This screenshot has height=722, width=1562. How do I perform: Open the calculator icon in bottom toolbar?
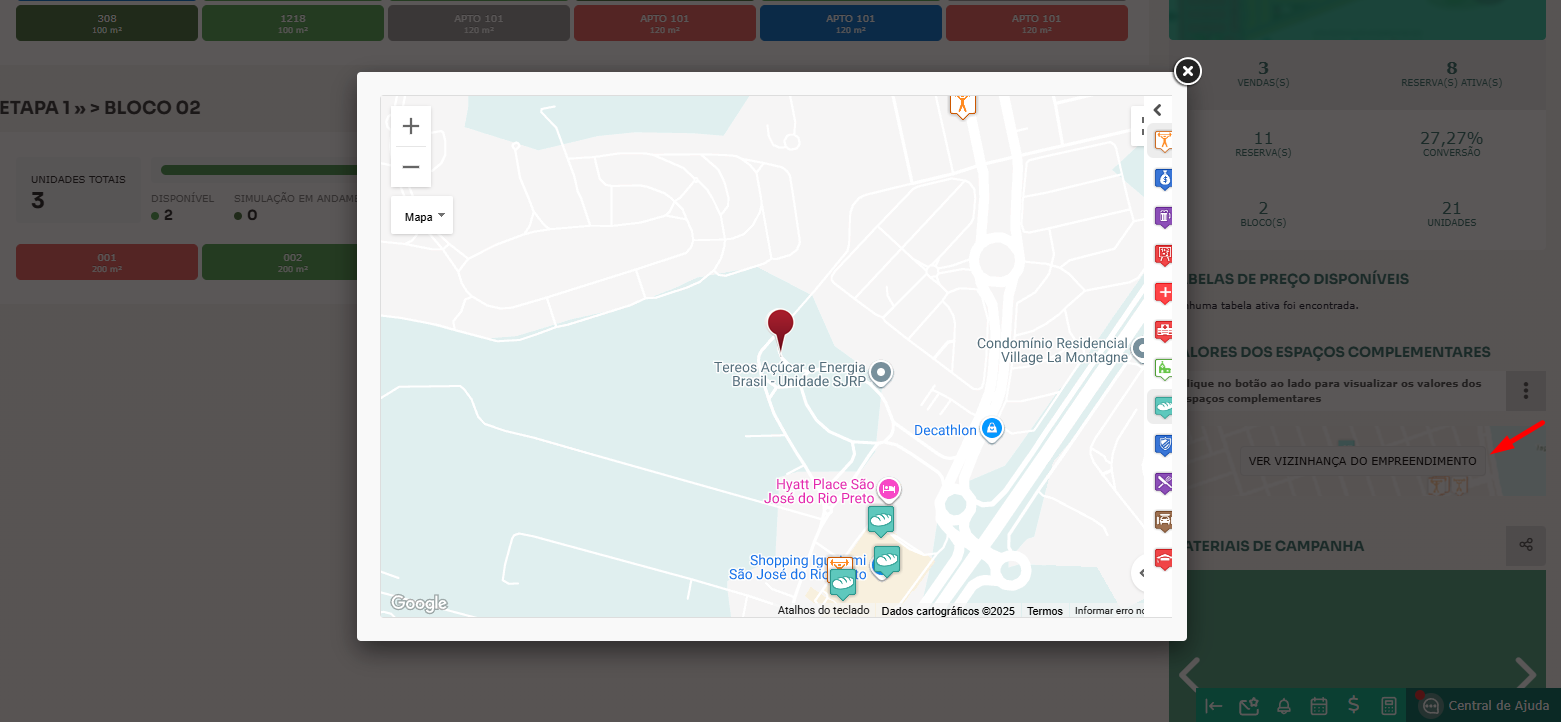[1388, 706]
